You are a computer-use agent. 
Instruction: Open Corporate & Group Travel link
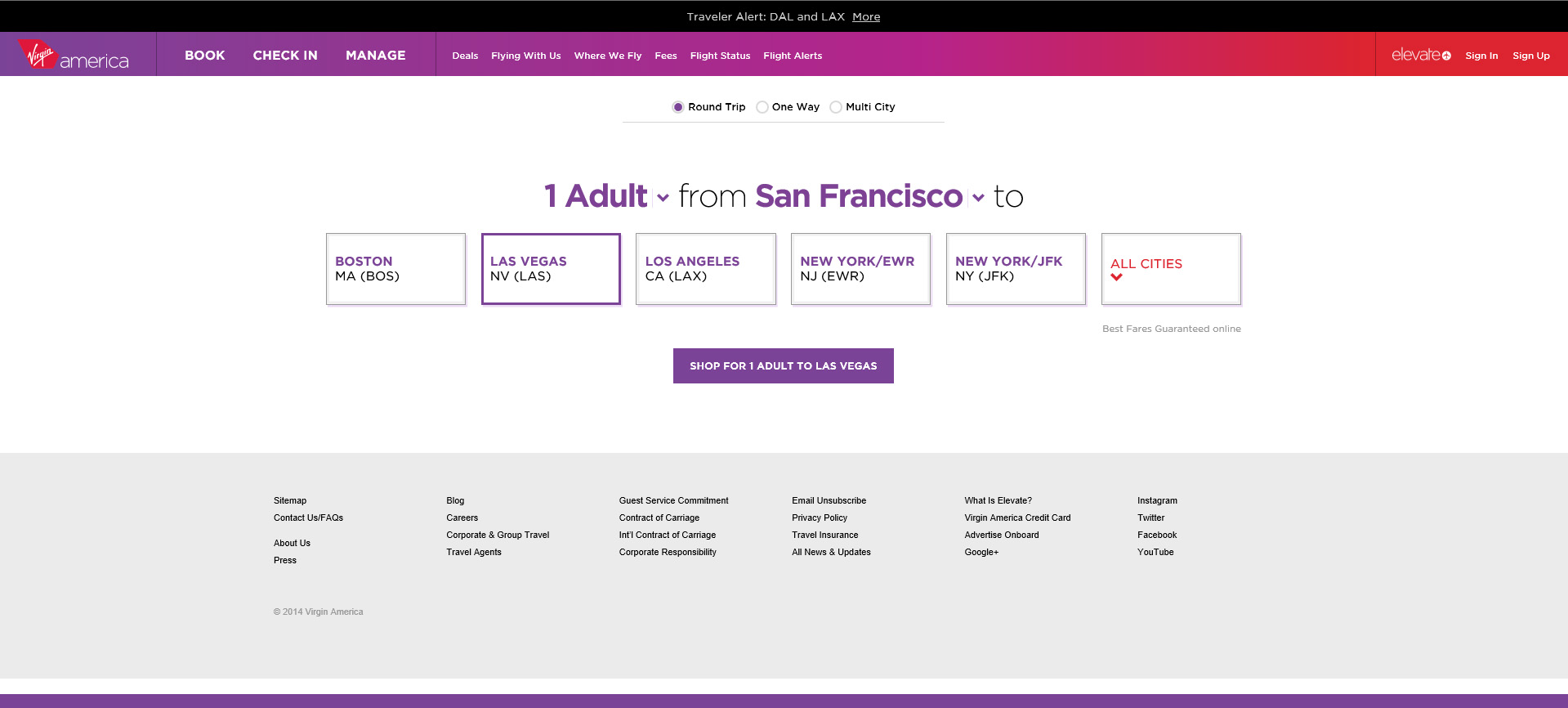(498, 535)
